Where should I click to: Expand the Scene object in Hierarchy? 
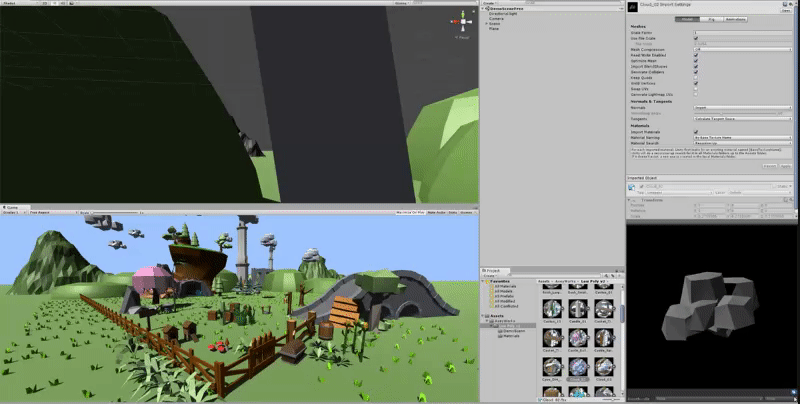pos(486,23)
